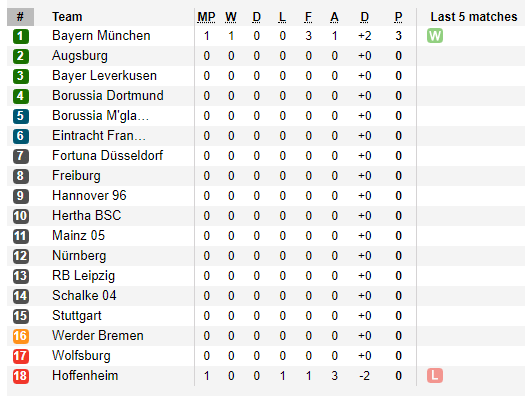Click the Werder Bremen team name
Image resolution: width=525 pixels, height=396 pixels.
pos(98,335)
